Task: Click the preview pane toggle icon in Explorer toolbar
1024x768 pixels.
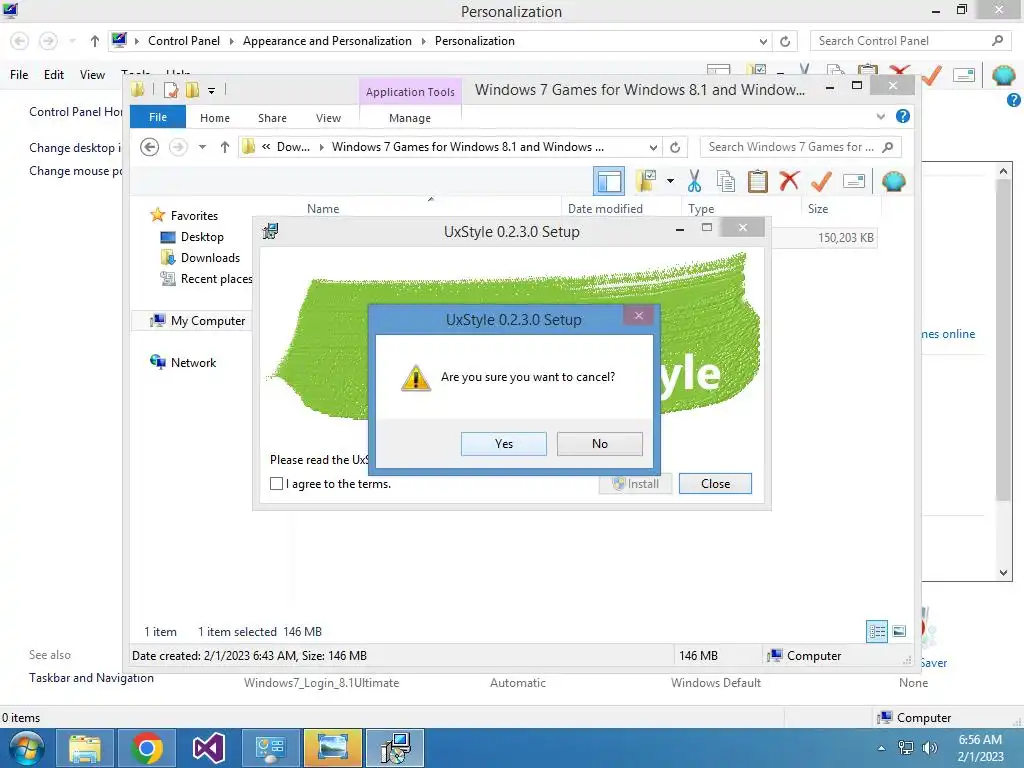Action: point(609,181)
